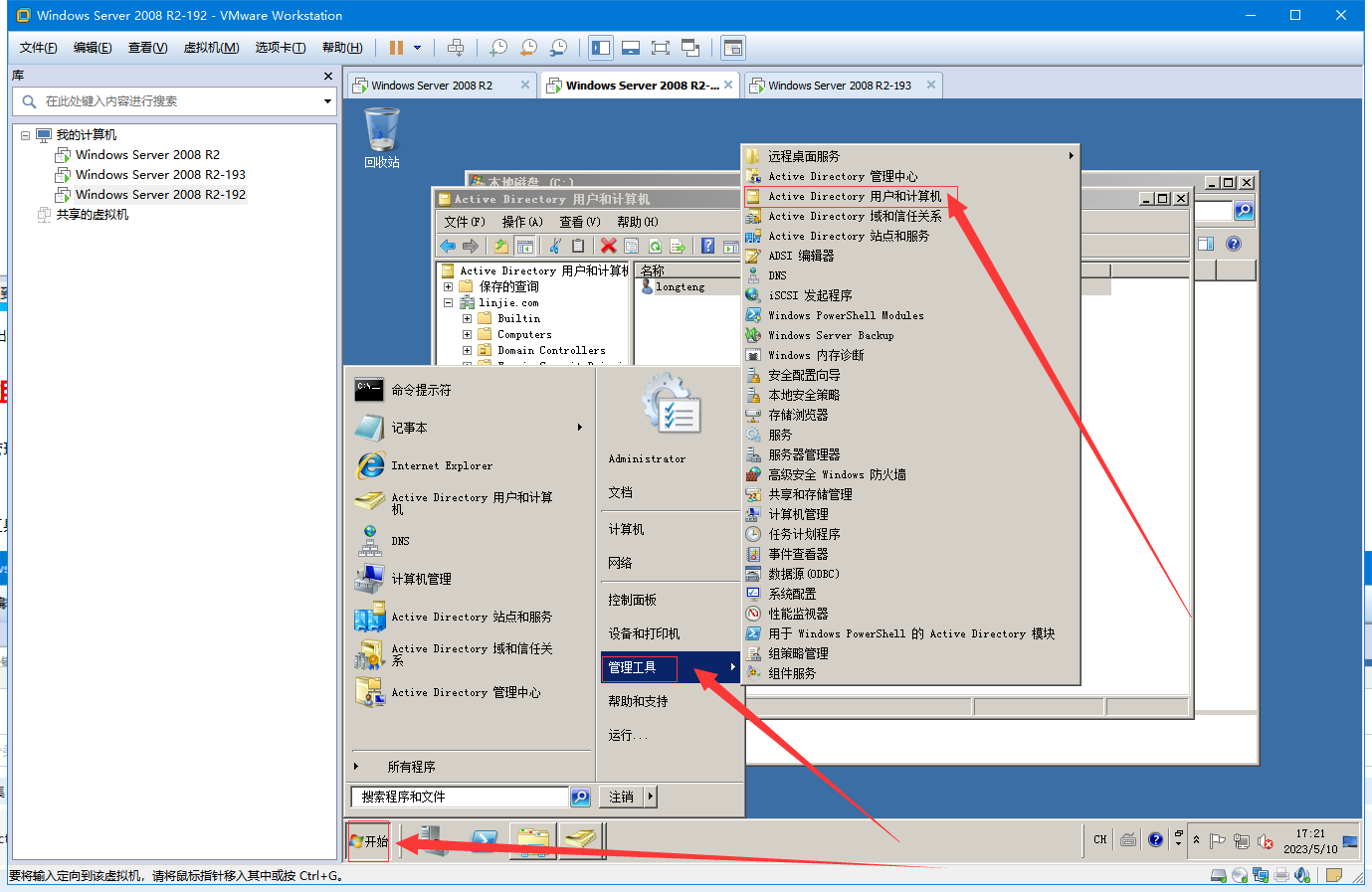Open 命令提示符 from the Start menu
1372x892 pixels.
coord(470,390)
